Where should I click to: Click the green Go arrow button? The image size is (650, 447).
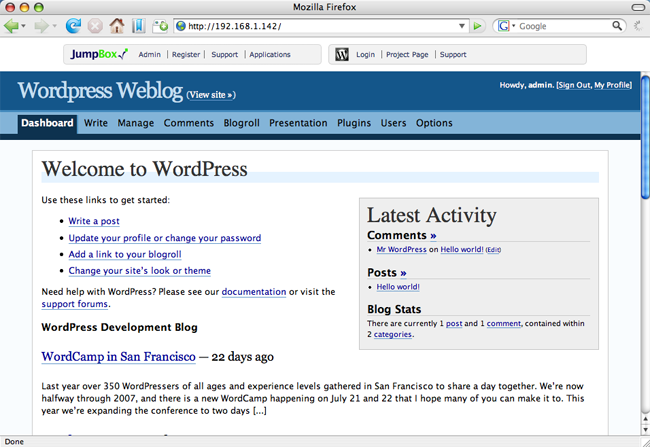477,26
